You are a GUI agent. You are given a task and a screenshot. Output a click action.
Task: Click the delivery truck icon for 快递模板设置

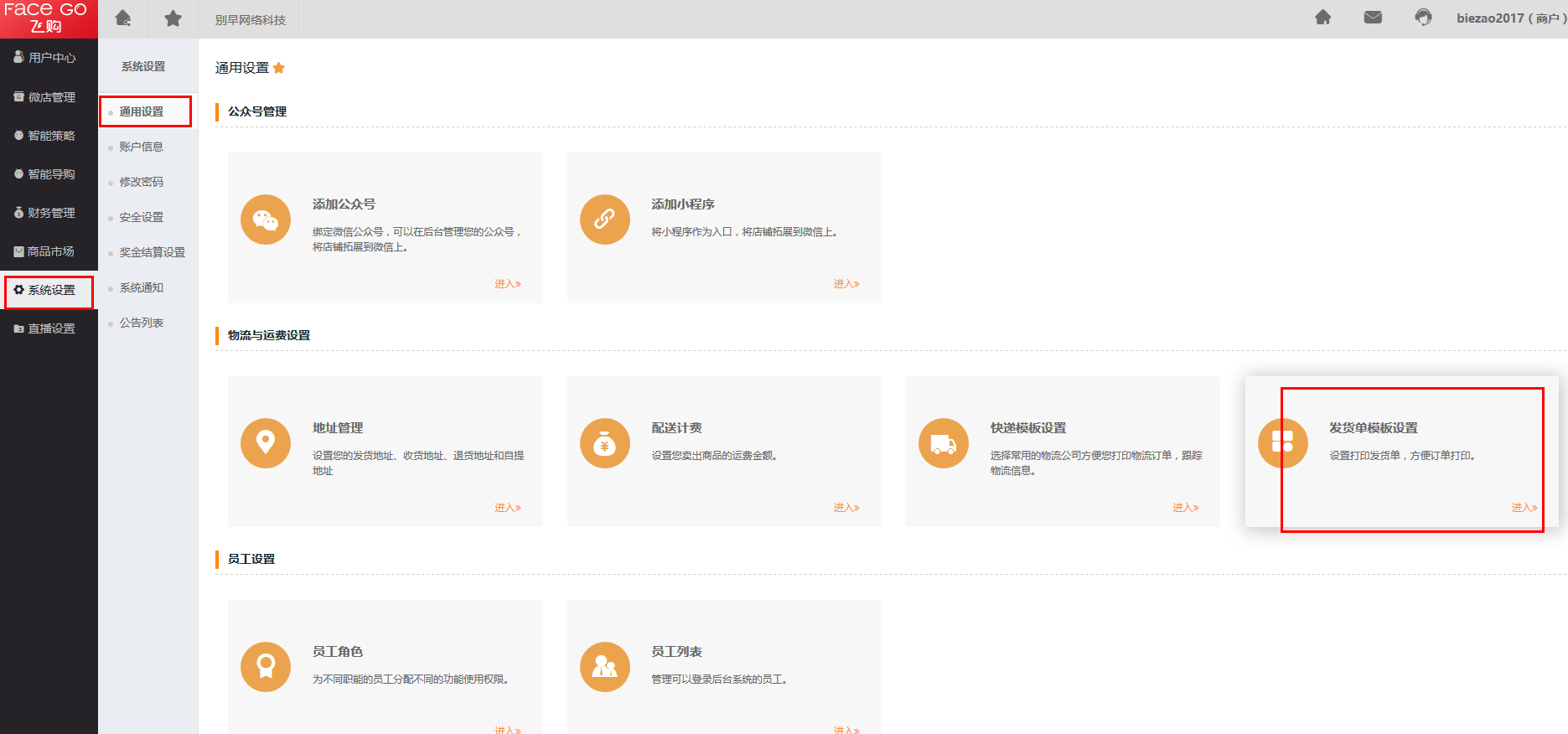coord(944,443)
